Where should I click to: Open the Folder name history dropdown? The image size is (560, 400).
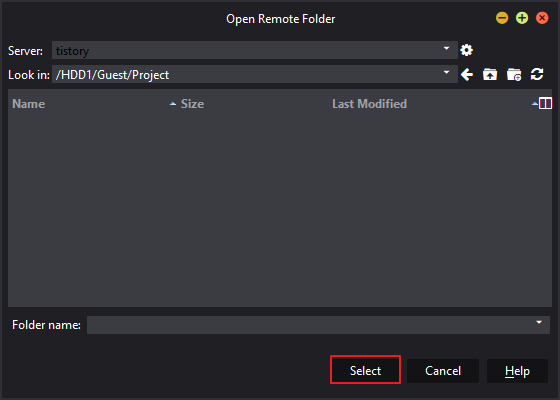(539, 322)
